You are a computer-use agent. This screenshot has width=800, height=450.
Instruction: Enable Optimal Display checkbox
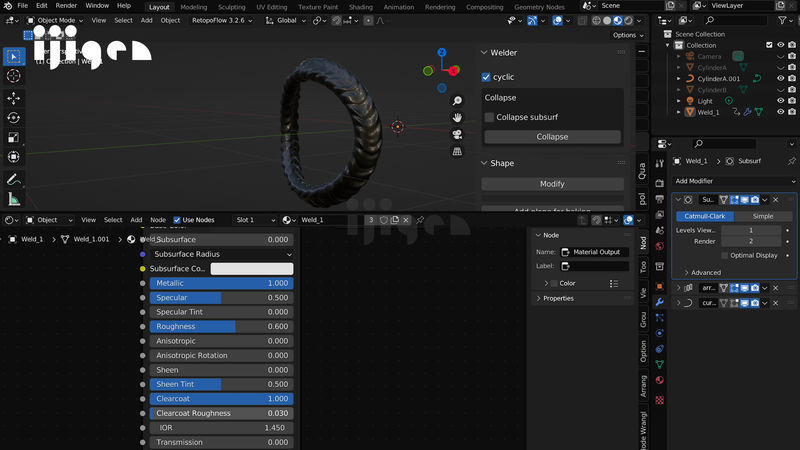point(724,255)
